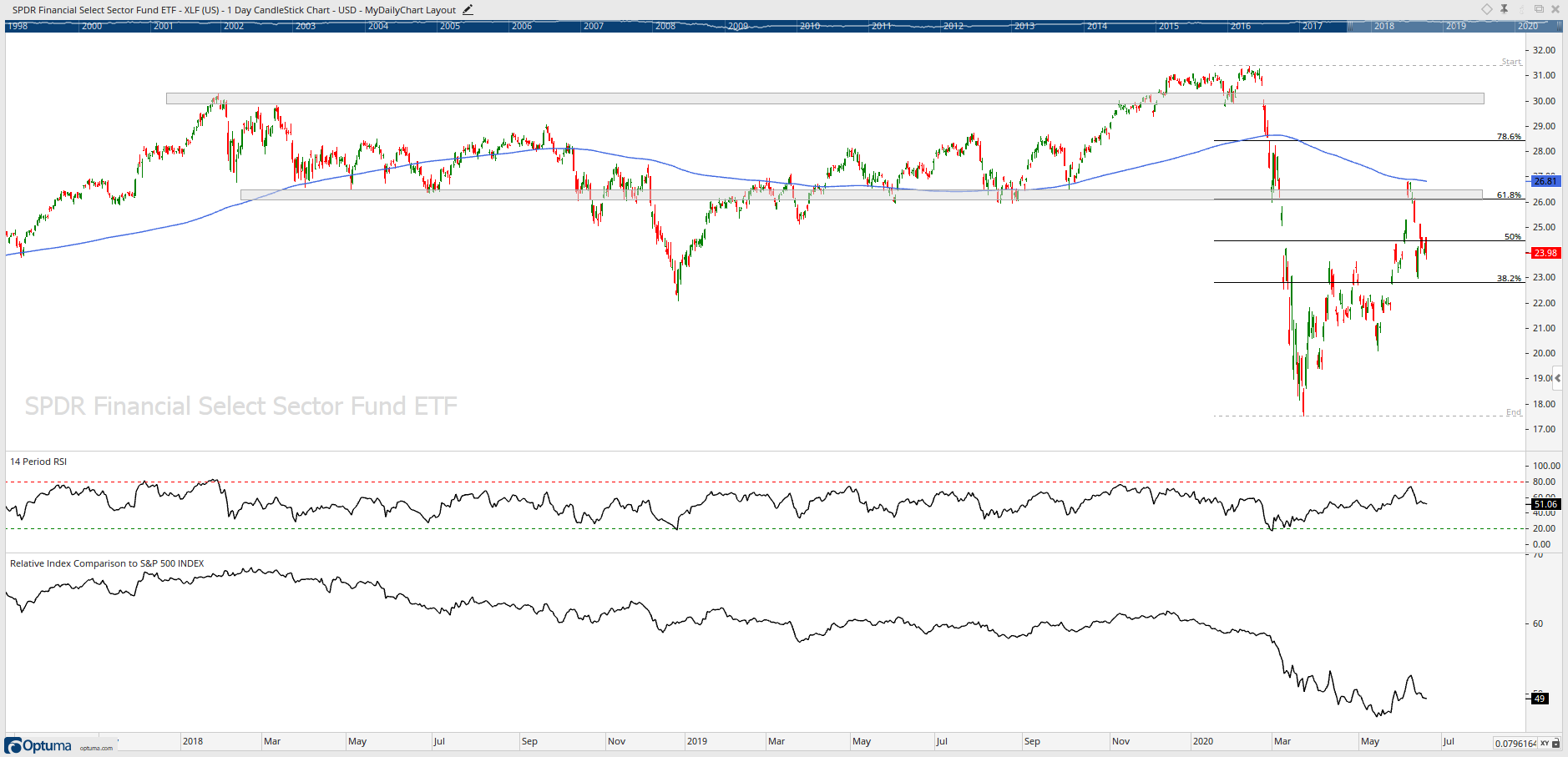Click the 80.00 level on the RSI axis

[1544, 482]
